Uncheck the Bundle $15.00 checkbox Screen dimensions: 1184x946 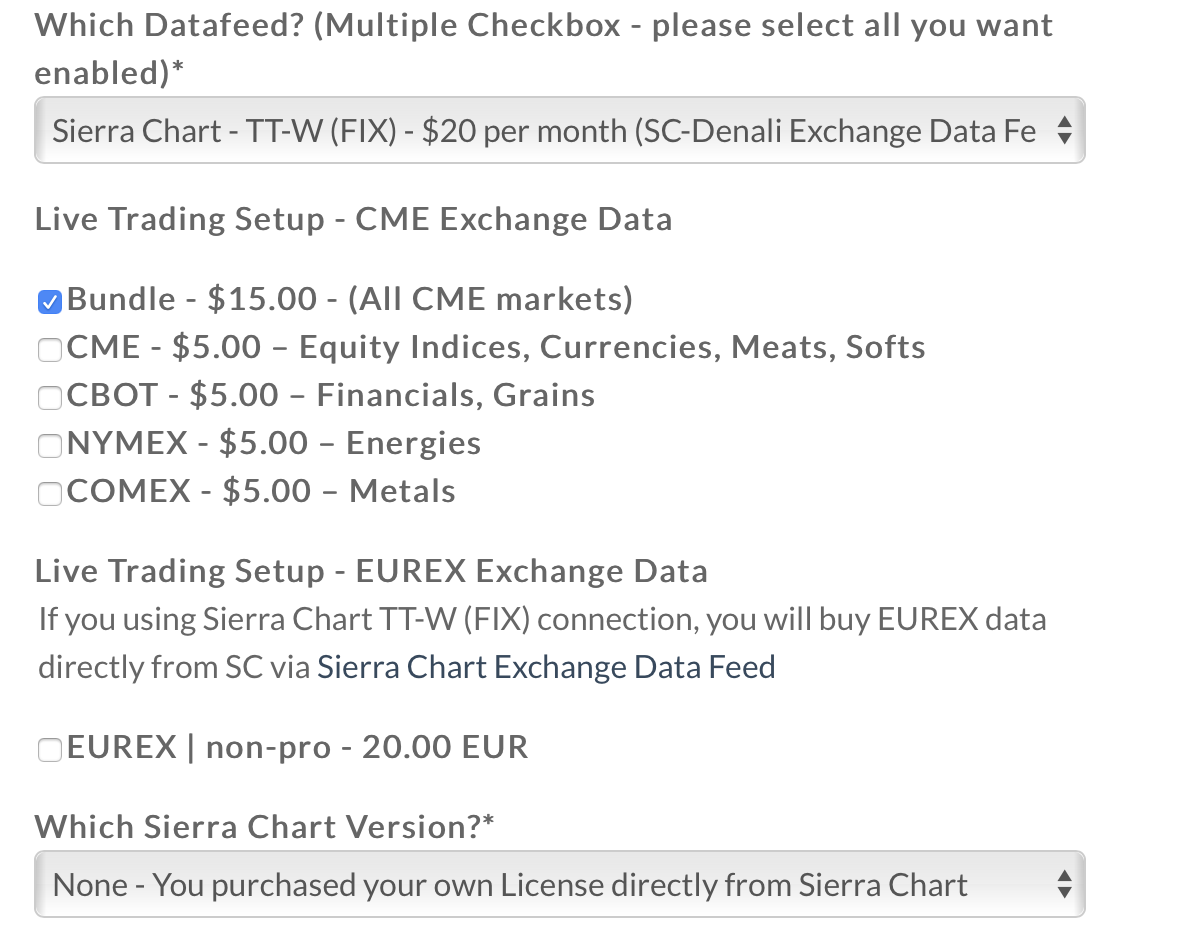pos(49,301)
